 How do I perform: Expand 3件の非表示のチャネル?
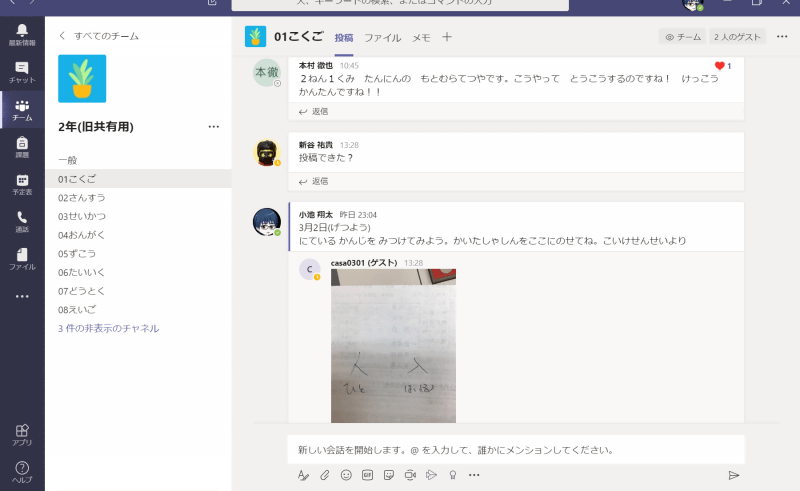click(109, 328)
